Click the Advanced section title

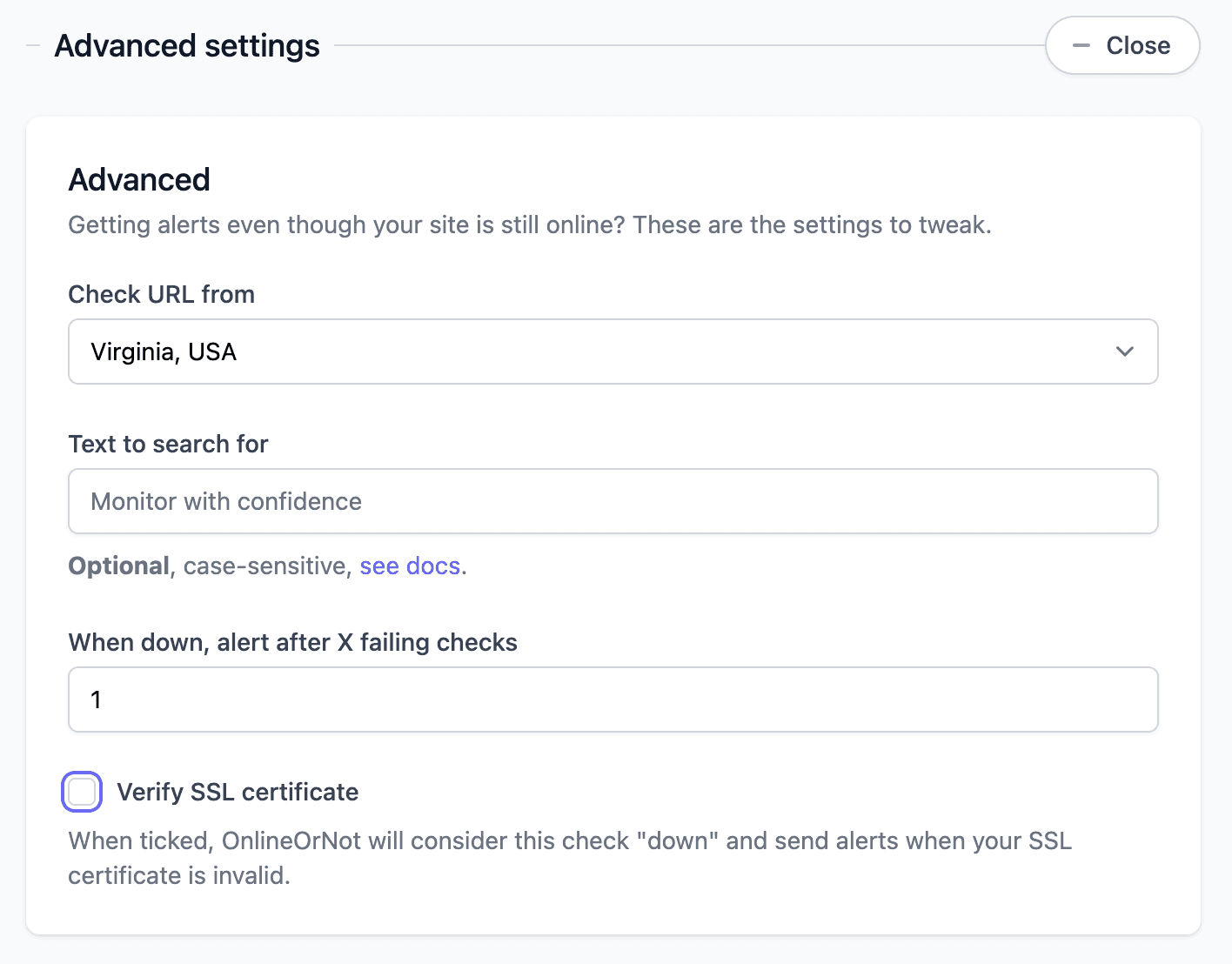(x=138, y=179)
